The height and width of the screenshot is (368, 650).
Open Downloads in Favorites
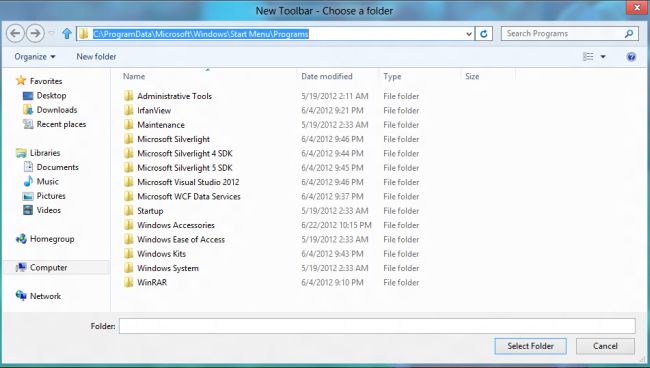click(x=50, y=110)
